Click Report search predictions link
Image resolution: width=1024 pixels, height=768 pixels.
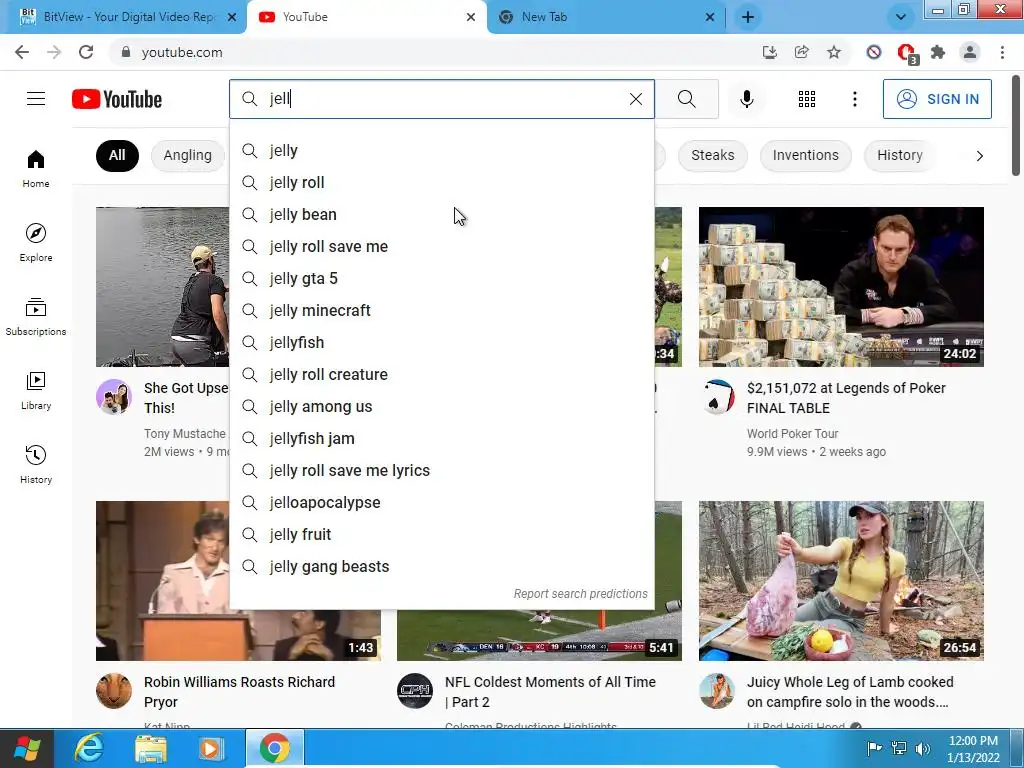[x=580, y=594]
